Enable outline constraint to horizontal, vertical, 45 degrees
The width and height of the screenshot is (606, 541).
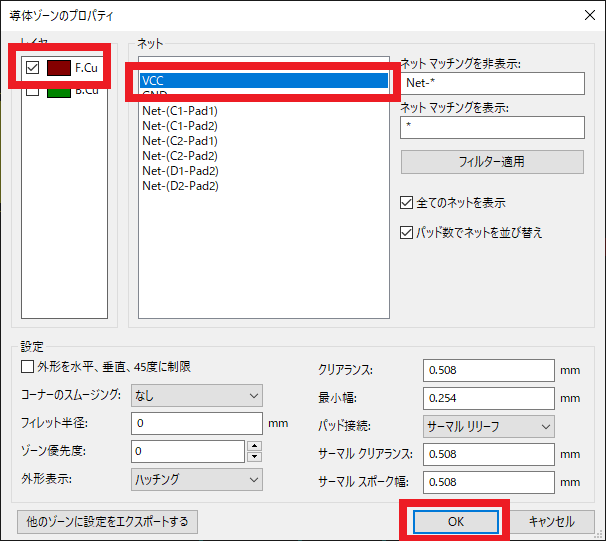coord(28,367)
